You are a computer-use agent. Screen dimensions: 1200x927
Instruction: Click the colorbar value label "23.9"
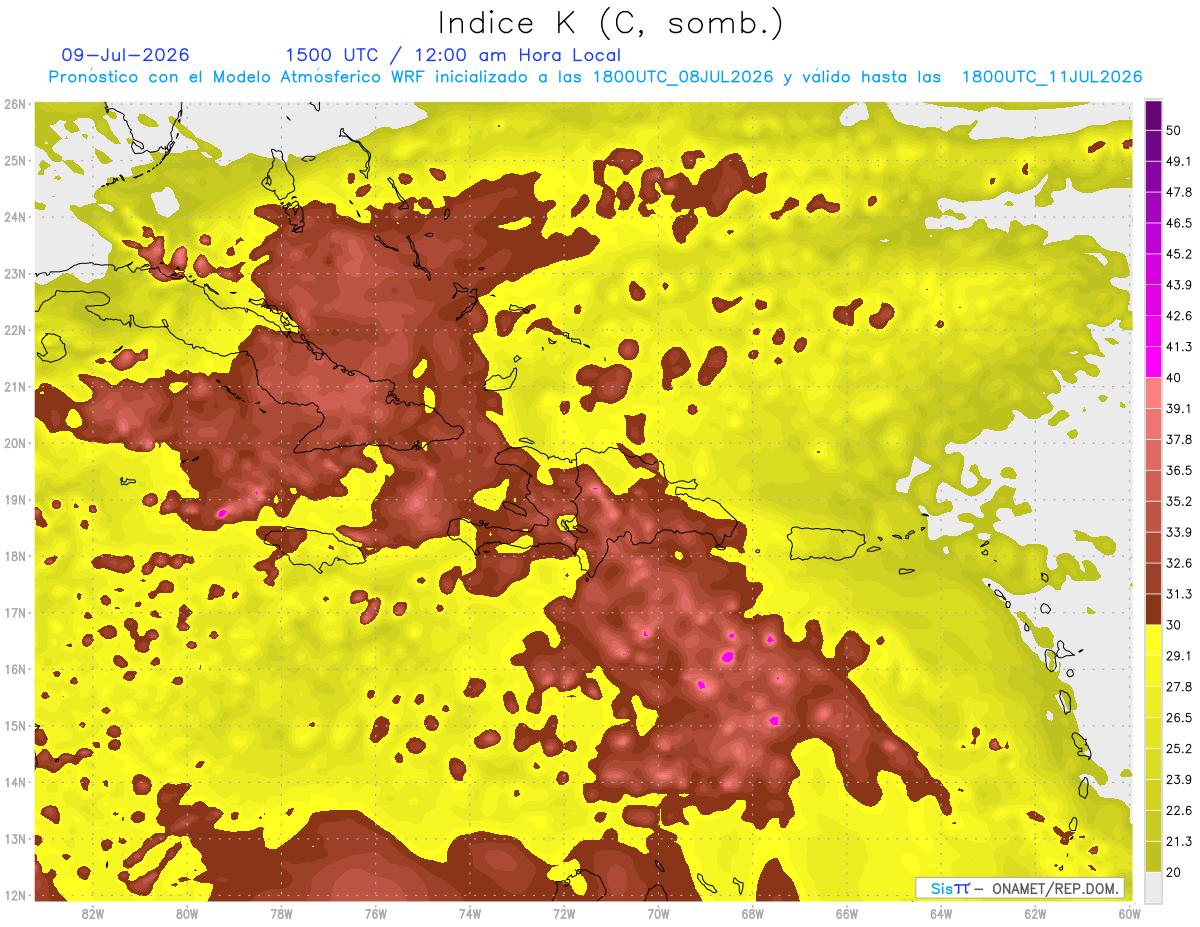(x=1179, y=780)
